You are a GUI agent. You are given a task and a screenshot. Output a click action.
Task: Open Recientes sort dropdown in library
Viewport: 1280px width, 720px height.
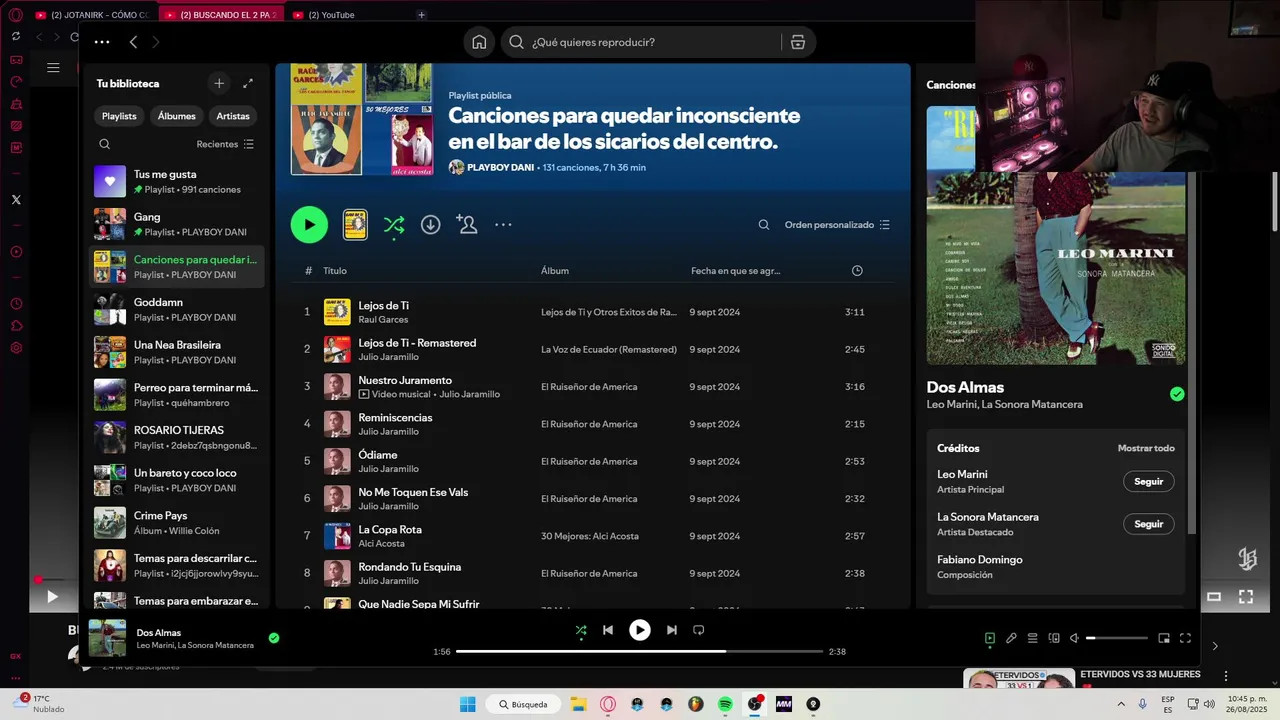(x=225, y=144)
